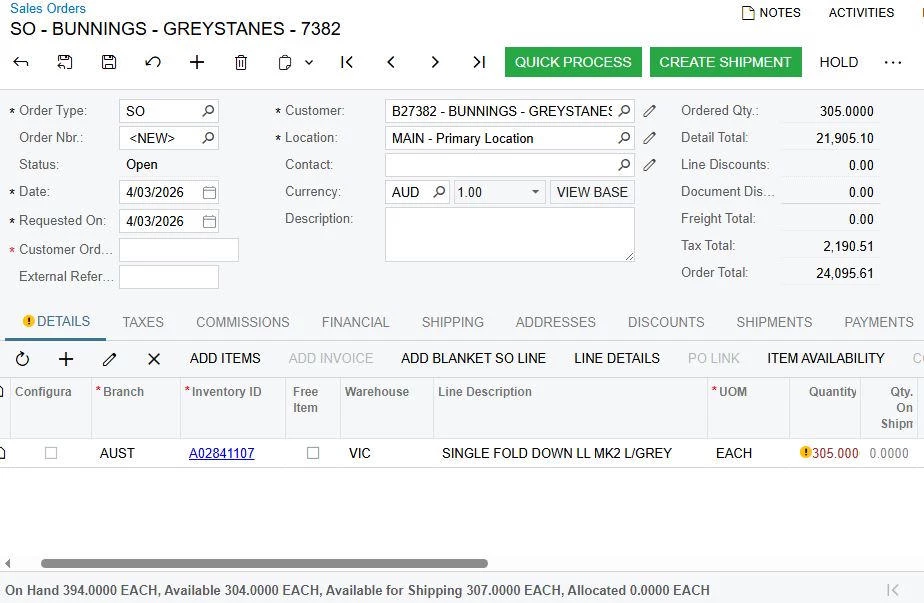Click the Save and Close icon
The width and height of the screenshot is (924, 603).
pyautogui.click(x=65, y=62)
